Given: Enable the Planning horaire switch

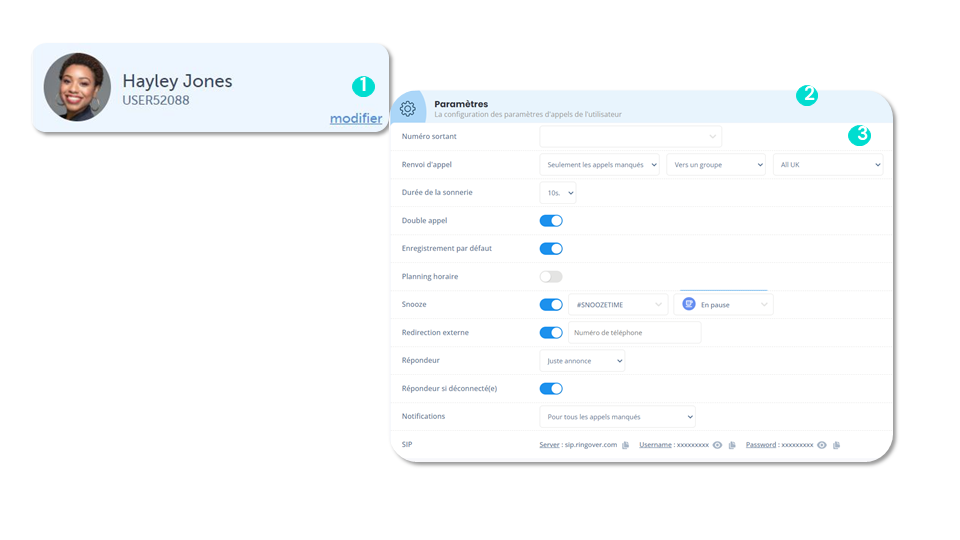Looking at the screenshot, I should click(551, 277).
